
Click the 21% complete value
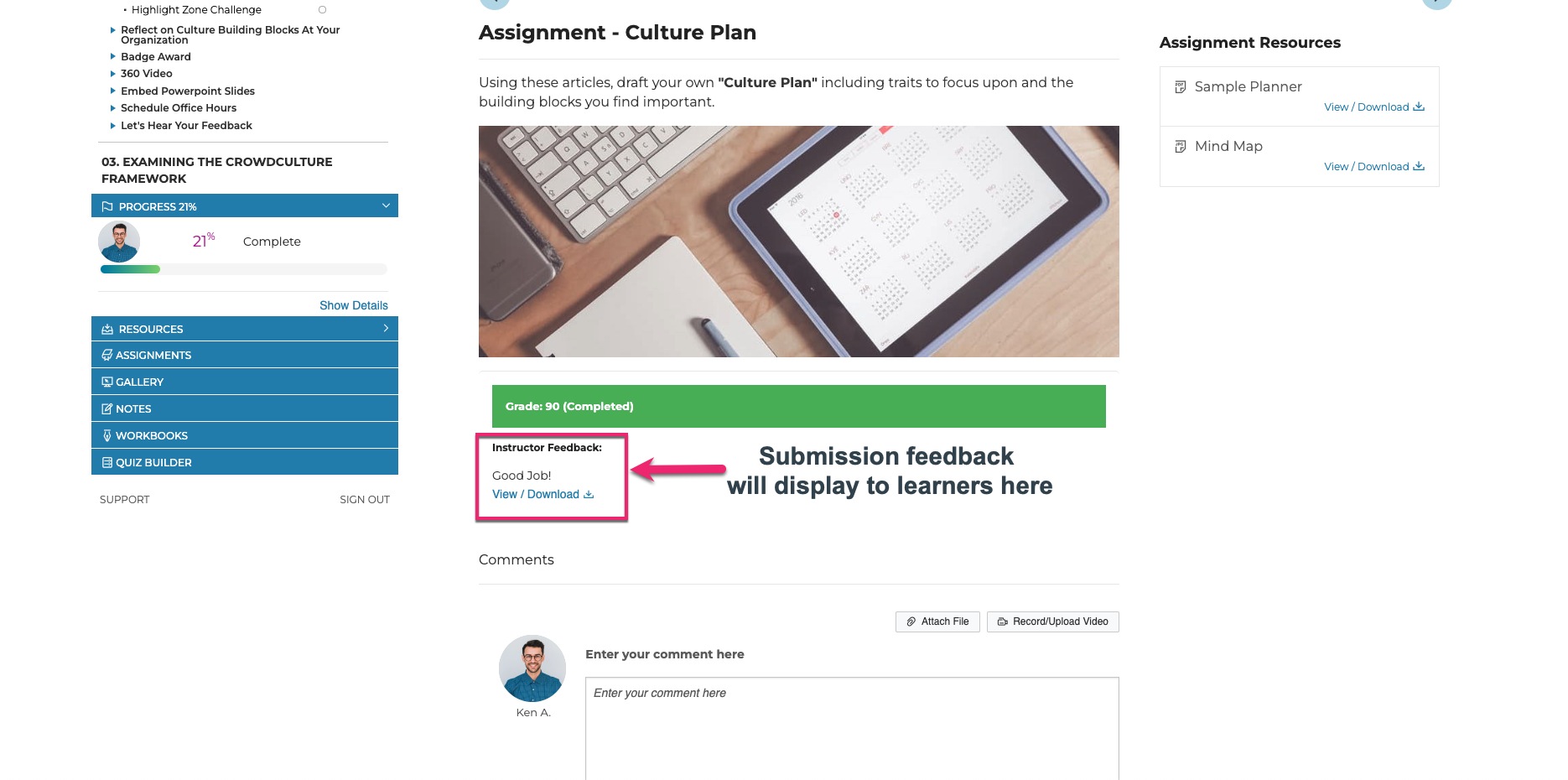coord(204,241)
